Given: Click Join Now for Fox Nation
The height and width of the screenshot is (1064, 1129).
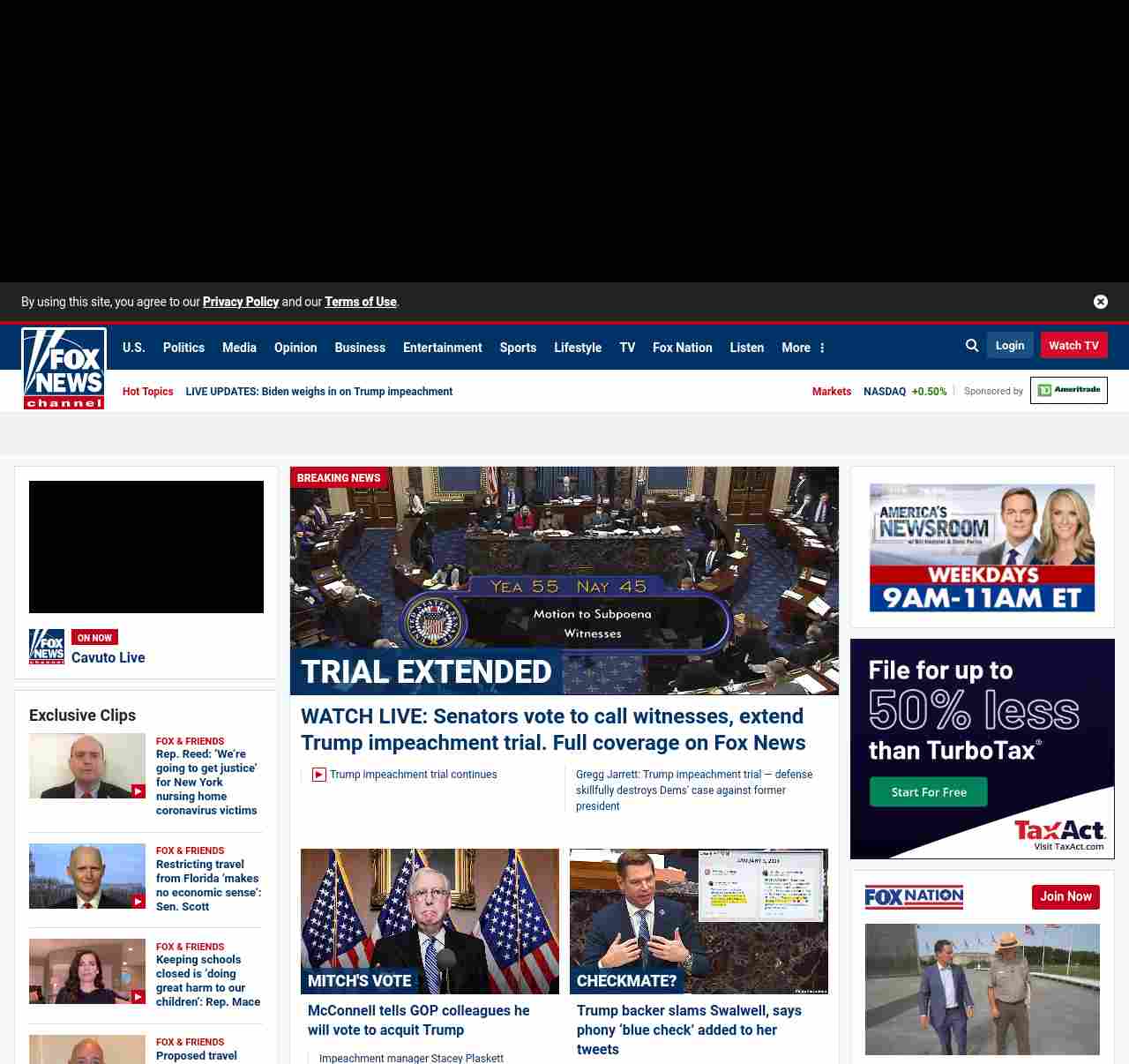Looking at the screenshot, I should point(1065,896).
